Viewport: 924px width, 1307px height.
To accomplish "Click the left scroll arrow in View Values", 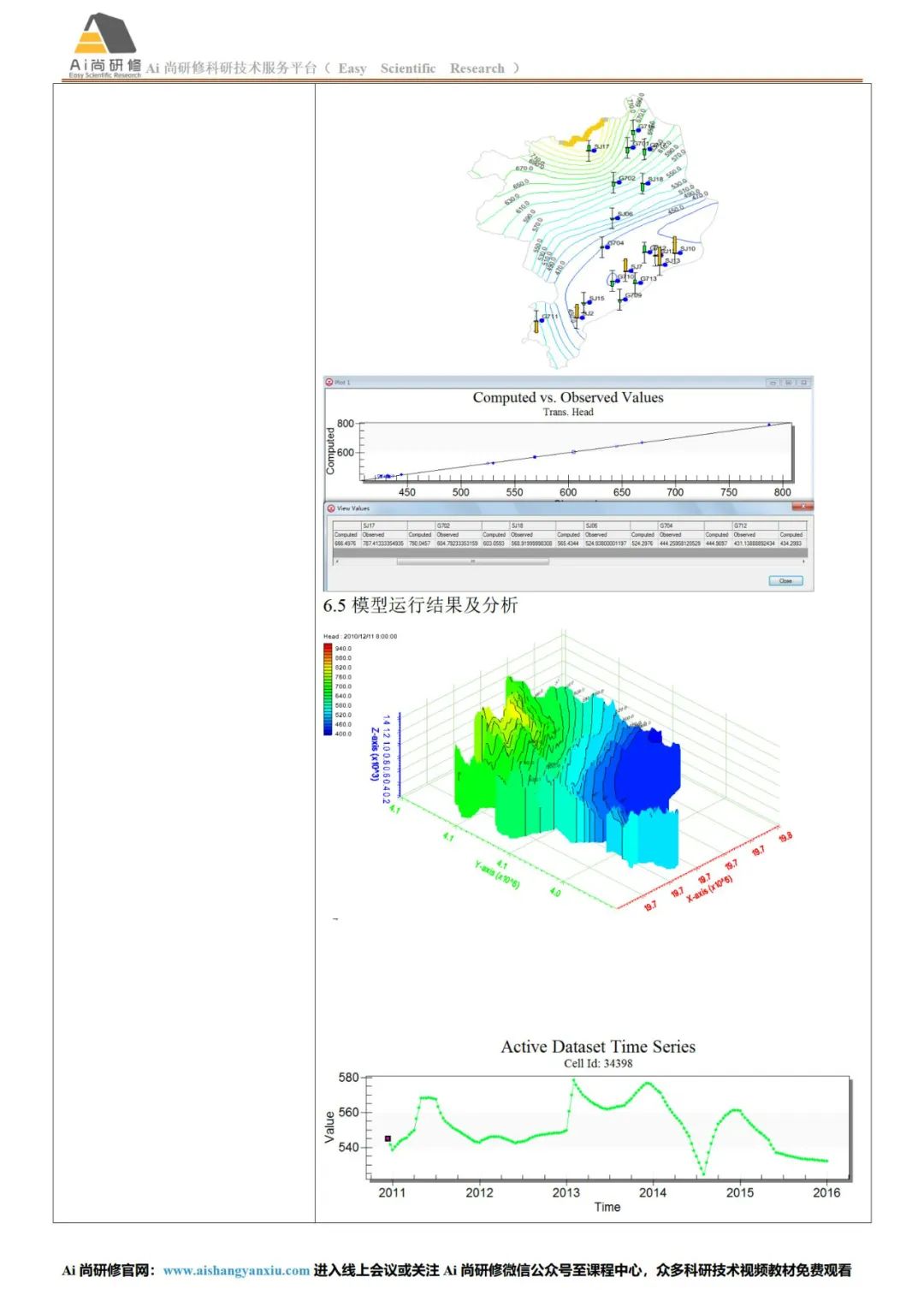I will pyautogui.click(x=335, y=561).
